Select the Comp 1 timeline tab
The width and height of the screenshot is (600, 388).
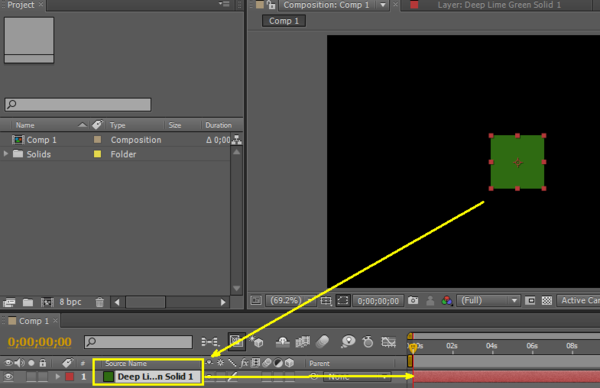point(34,321)
